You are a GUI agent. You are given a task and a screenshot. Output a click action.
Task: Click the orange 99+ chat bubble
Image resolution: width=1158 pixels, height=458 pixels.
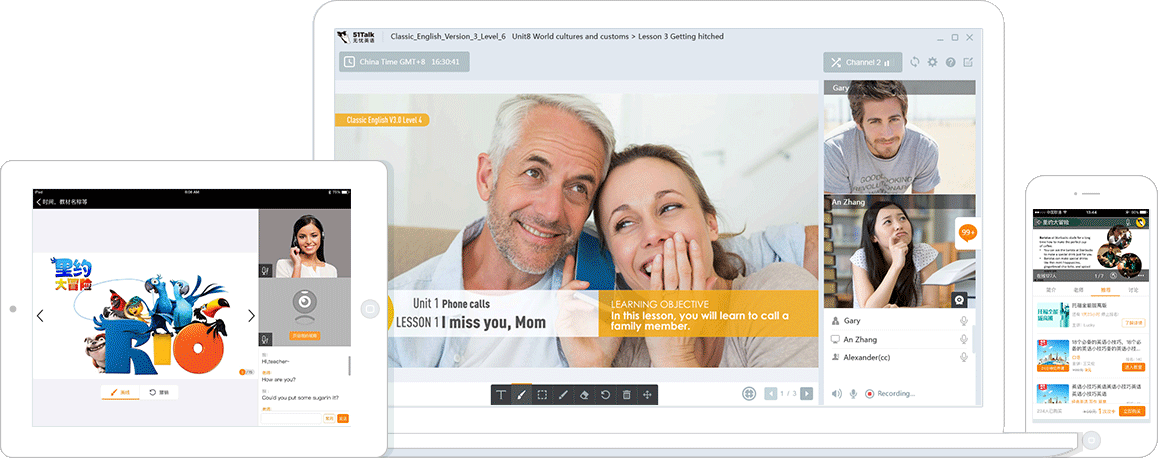pos(966,232)
